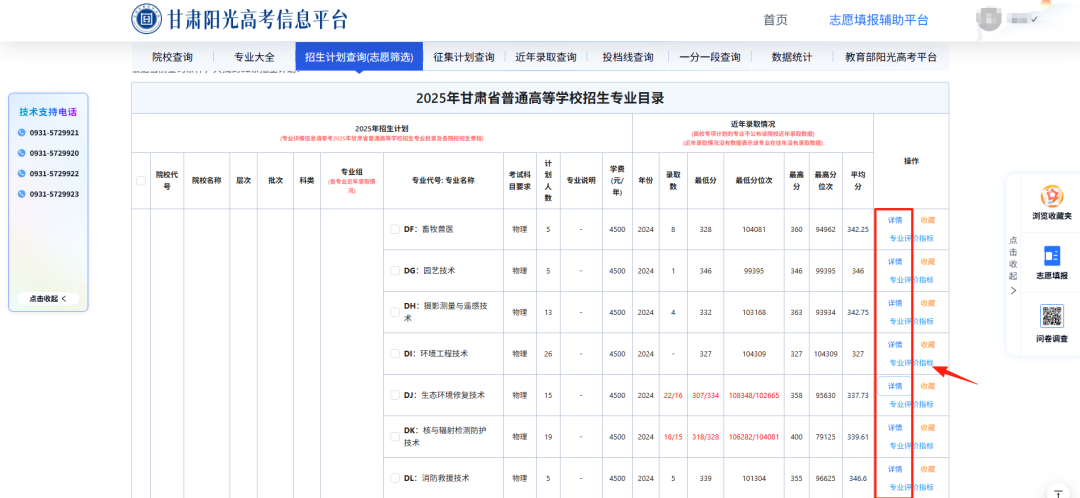This screenshot has width=1080, height=498.
Task: Go to 首页 in top navigation
Action: point(775,20)
